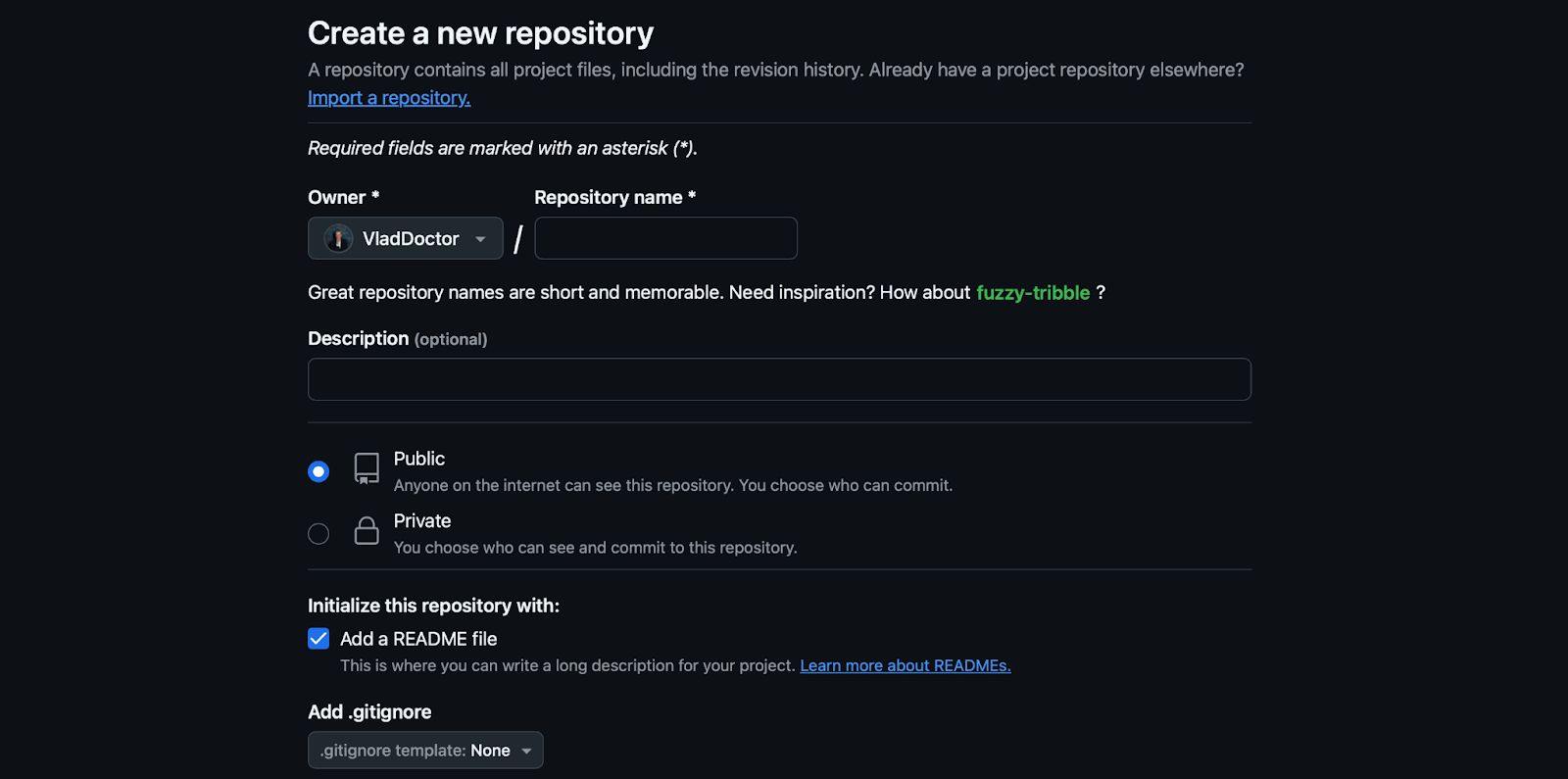Click the Initialize this repository with heading
Screen dimensions: 1568x779
pos(433,606)
